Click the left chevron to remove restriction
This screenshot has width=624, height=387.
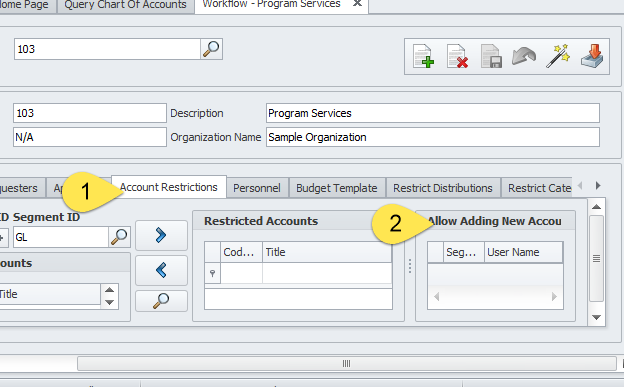161,270
